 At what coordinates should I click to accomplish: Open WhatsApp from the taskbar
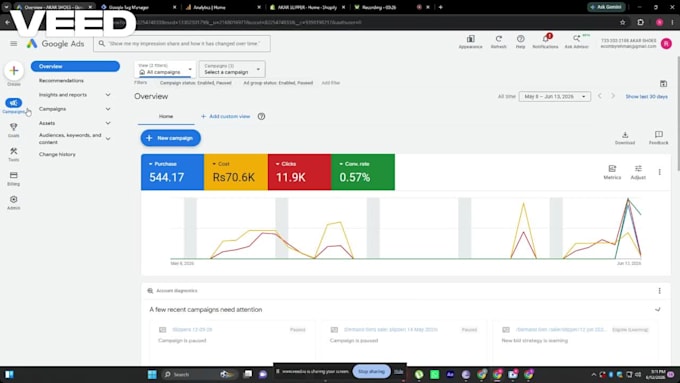click(x=435, y=374)
